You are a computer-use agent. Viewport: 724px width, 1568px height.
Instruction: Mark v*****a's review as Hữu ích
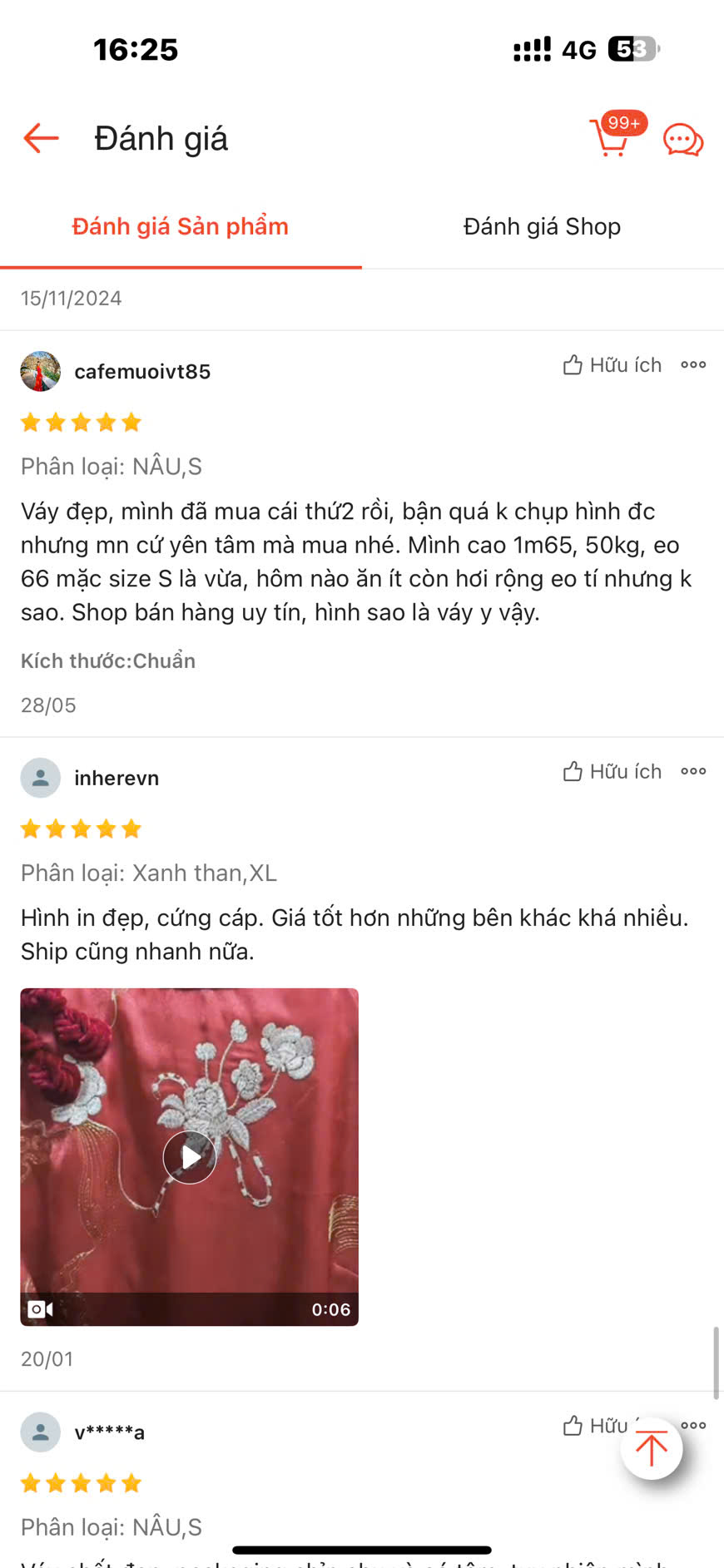pyautogui.click(x=596, y=1426)
